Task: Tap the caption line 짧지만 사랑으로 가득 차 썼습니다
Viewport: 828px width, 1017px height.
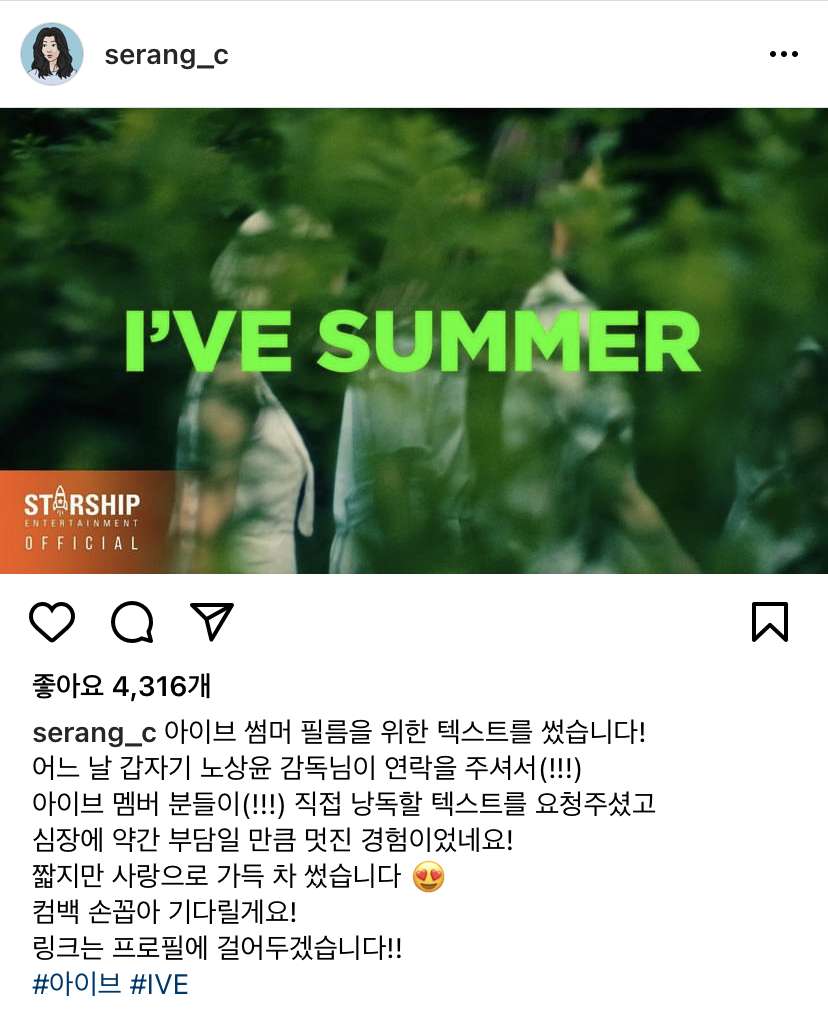Action: coord(239,876)
